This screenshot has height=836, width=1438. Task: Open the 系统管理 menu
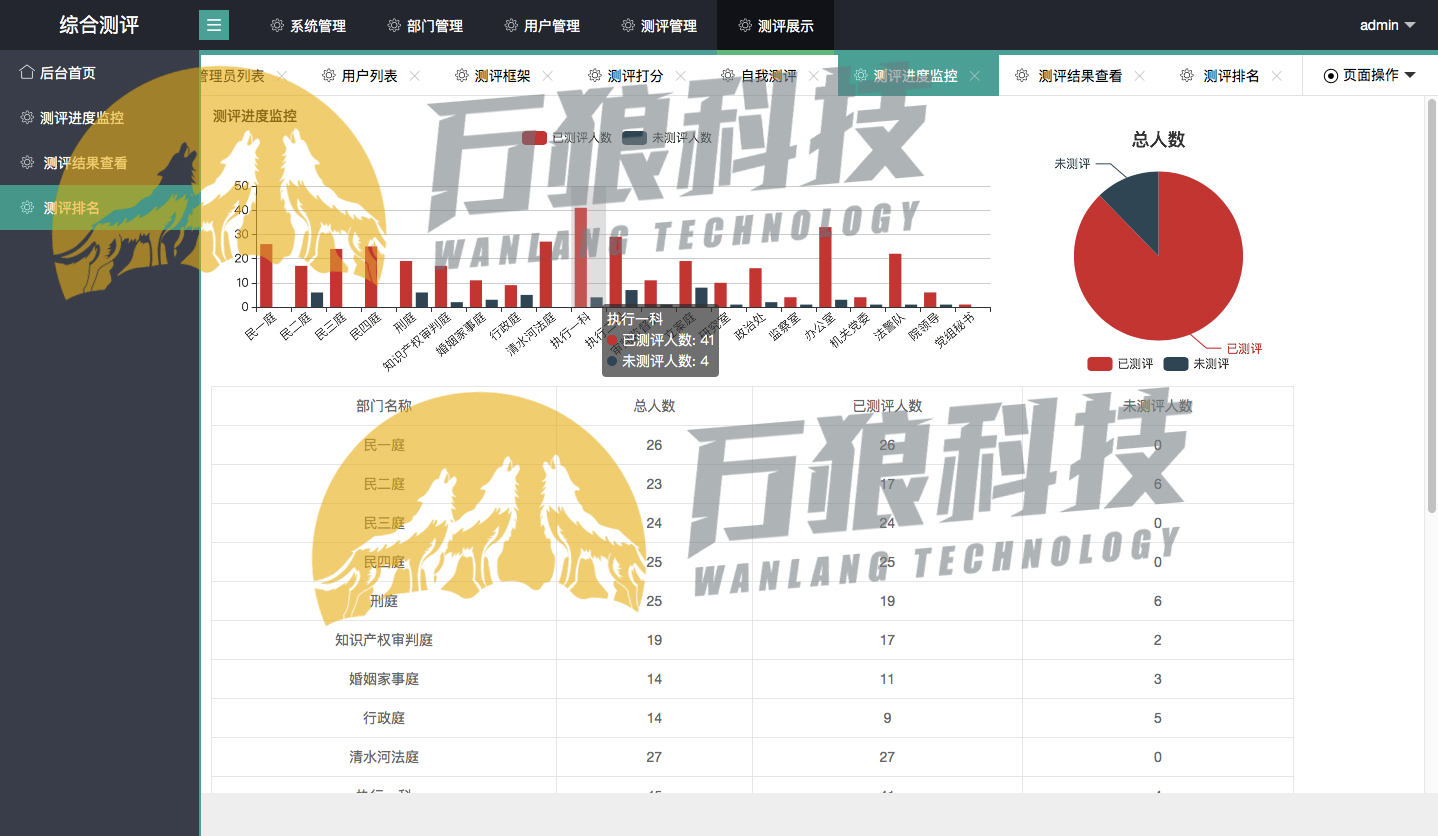tap(308, 25)
